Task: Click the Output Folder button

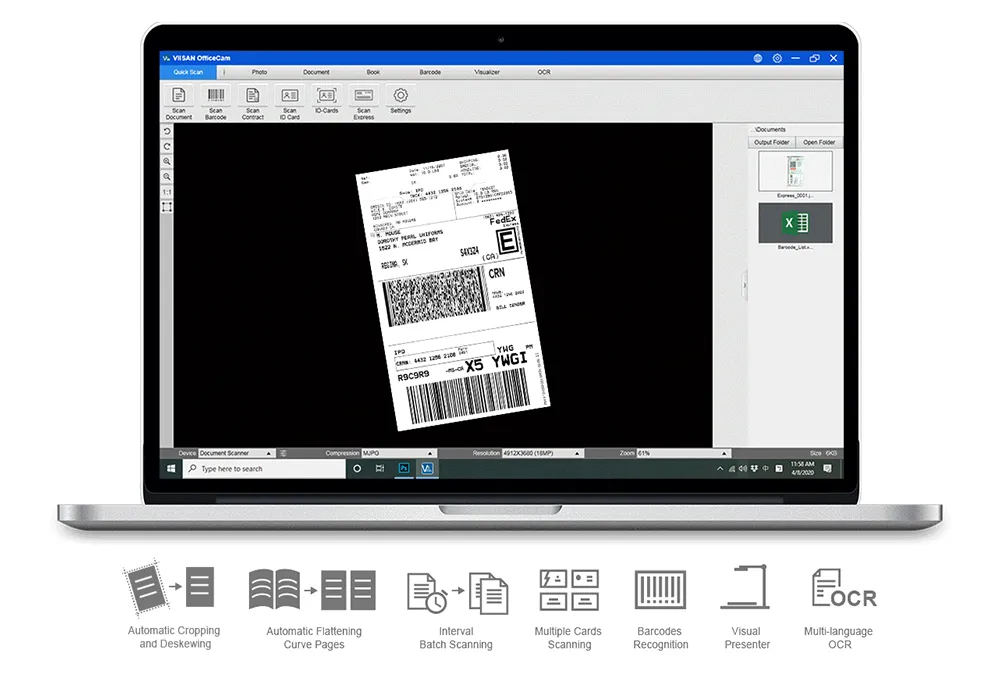Action: tap(771, 142)
